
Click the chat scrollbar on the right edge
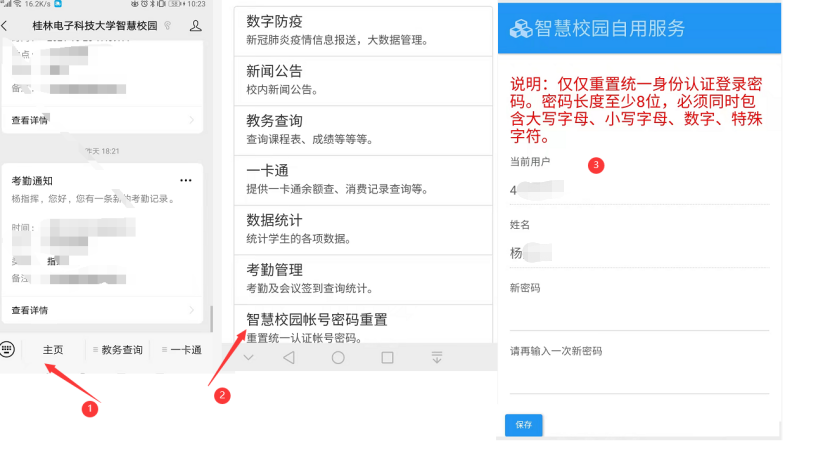coord(211,319)
